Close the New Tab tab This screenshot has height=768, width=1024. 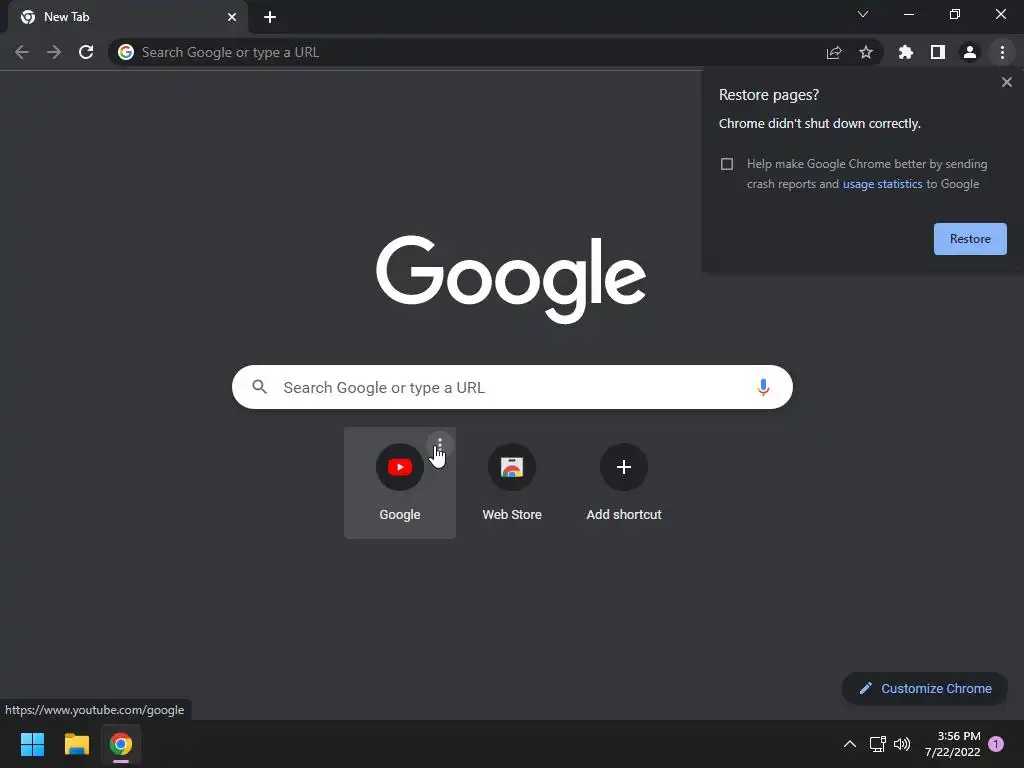tap(232, 17)
